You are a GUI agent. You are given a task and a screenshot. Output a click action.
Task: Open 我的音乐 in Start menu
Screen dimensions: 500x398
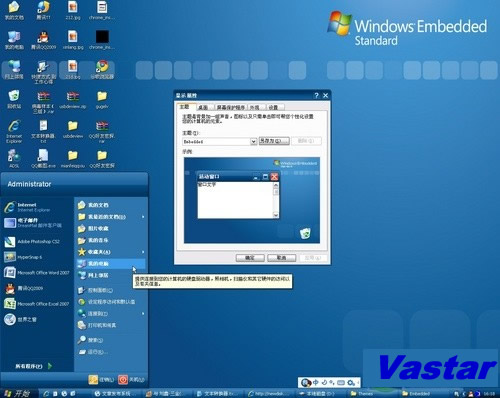(x=111, y=240)
